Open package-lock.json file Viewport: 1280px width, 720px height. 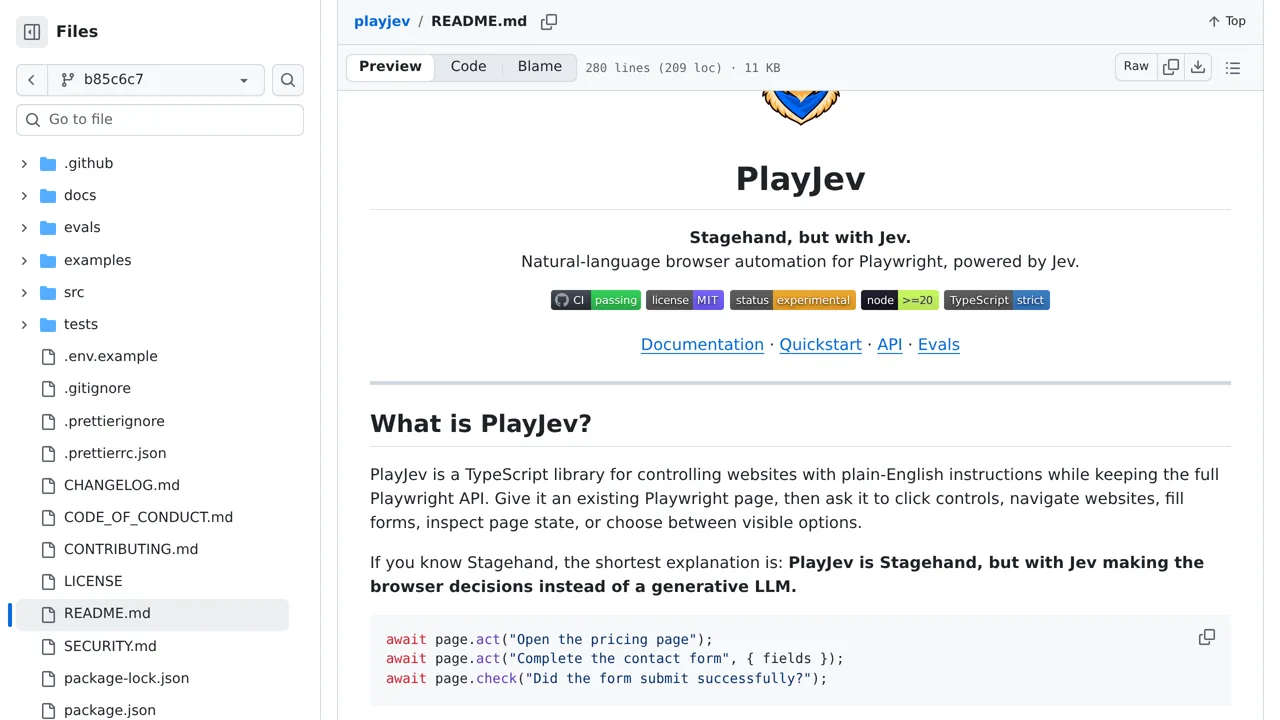pos(126,678)
